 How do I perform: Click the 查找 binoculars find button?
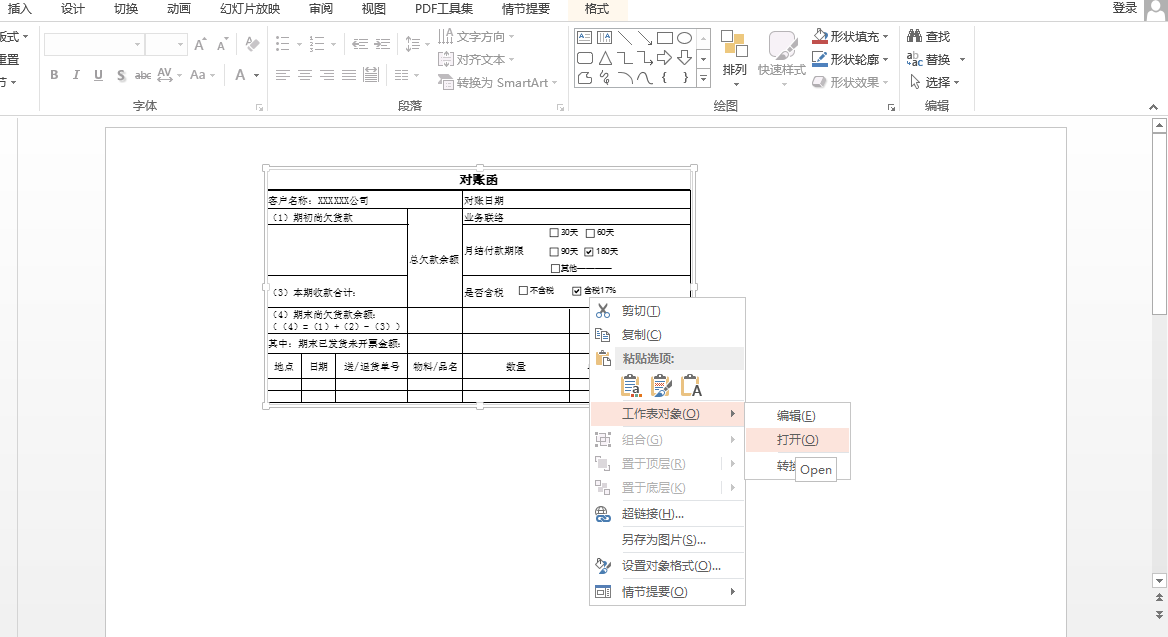928,36
